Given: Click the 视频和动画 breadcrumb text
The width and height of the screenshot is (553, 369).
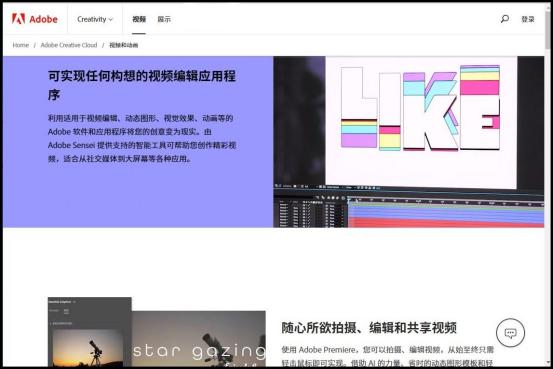Looking at the screenshot, I should point(123,45).
